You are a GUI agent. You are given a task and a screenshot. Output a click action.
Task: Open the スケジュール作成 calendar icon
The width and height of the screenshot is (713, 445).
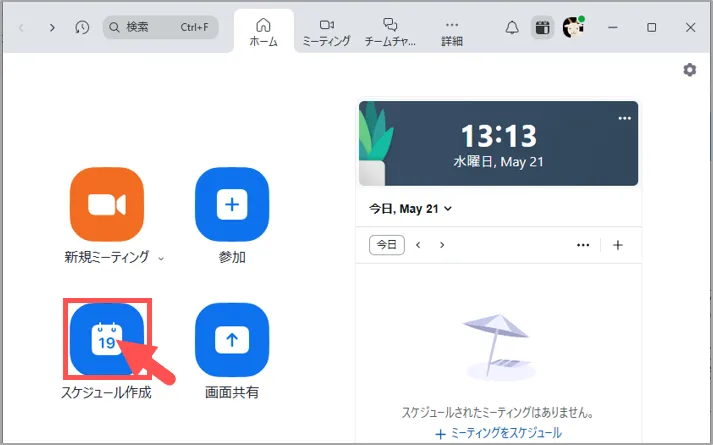[x=107, y=340]
